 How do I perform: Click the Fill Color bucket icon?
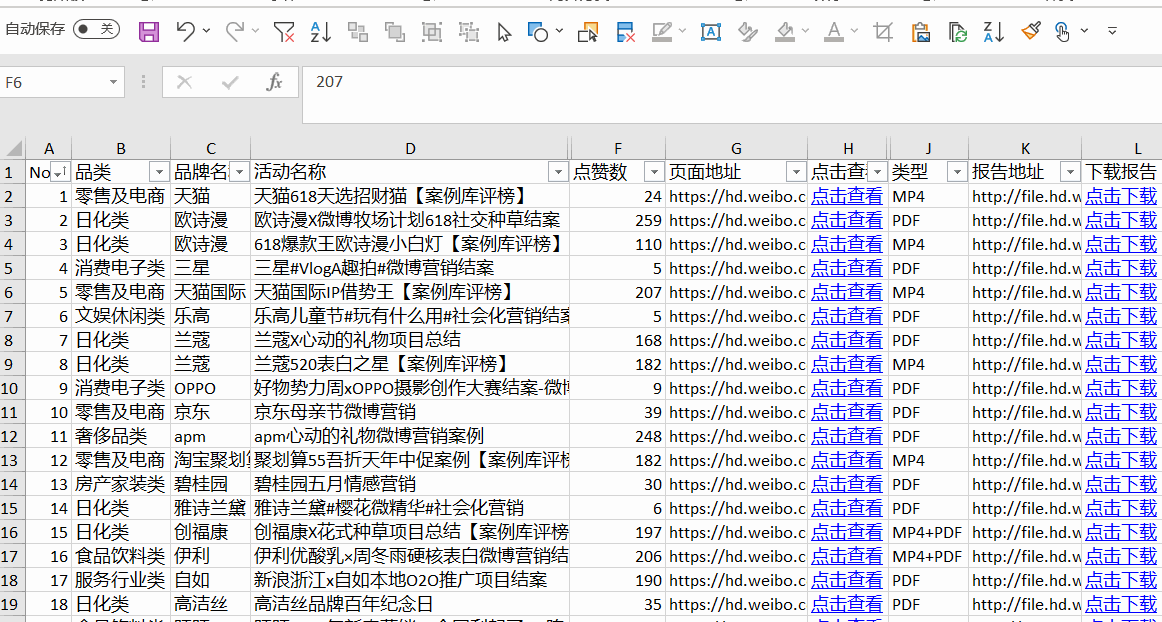pyautogui.click(x=785, y=31)
